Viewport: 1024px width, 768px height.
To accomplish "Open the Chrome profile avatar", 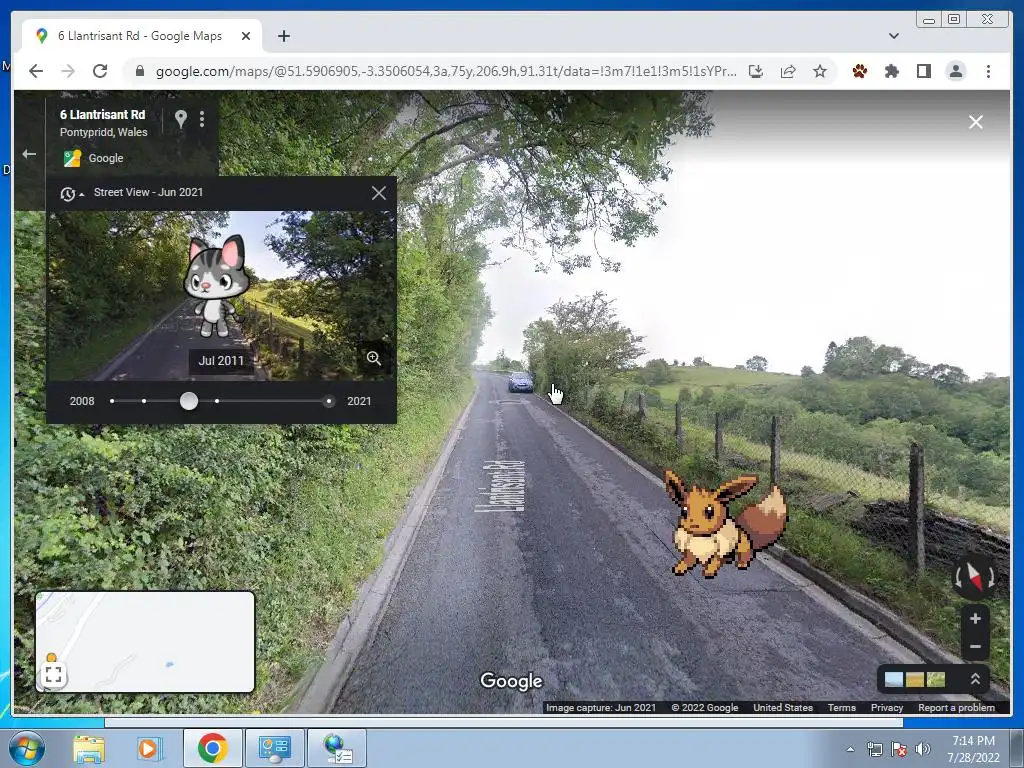I will point(955,71).
